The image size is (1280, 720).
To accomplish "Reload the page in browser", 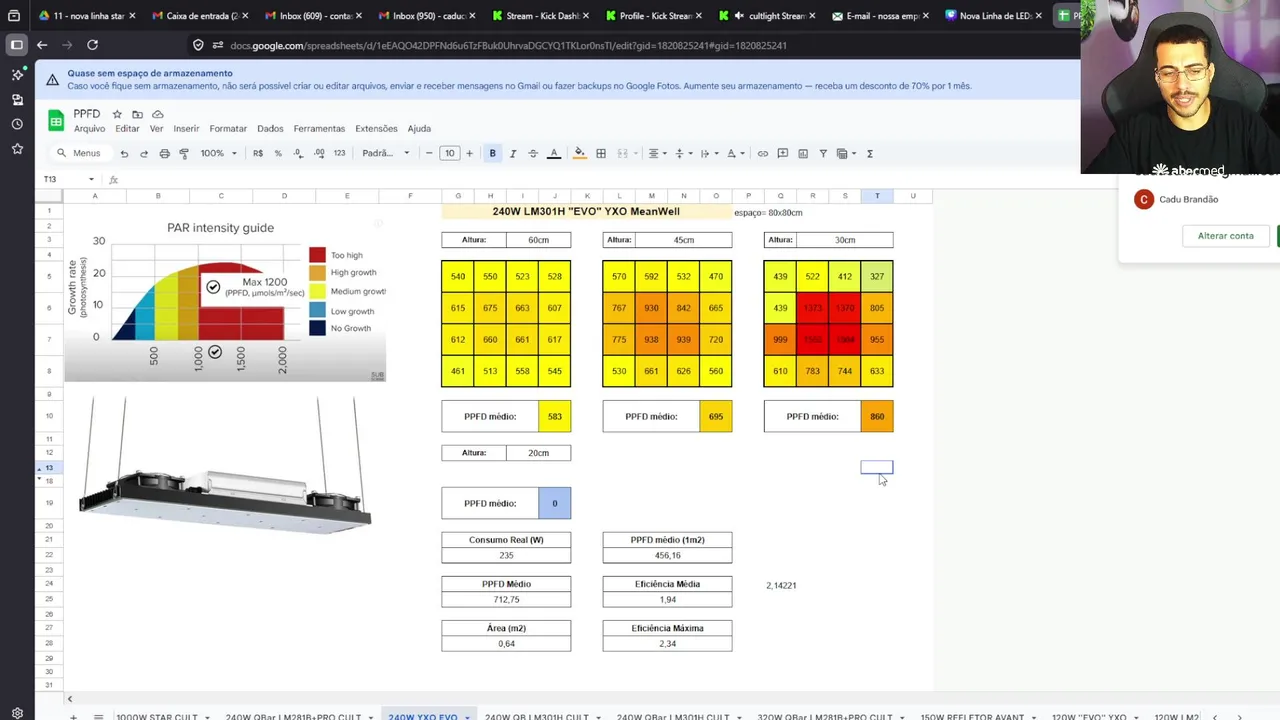I will [92, 45].
